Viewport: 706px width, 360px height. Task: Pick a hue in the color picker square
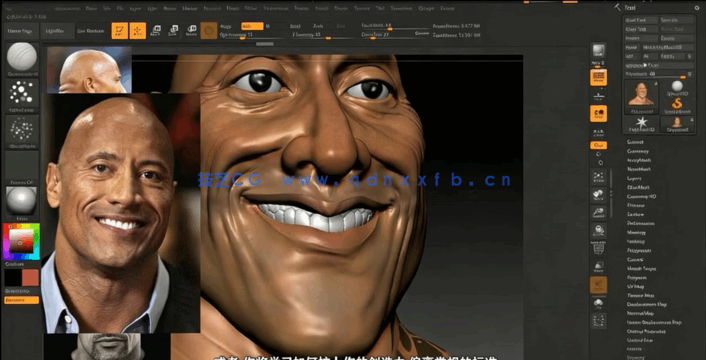pos(21,241)
